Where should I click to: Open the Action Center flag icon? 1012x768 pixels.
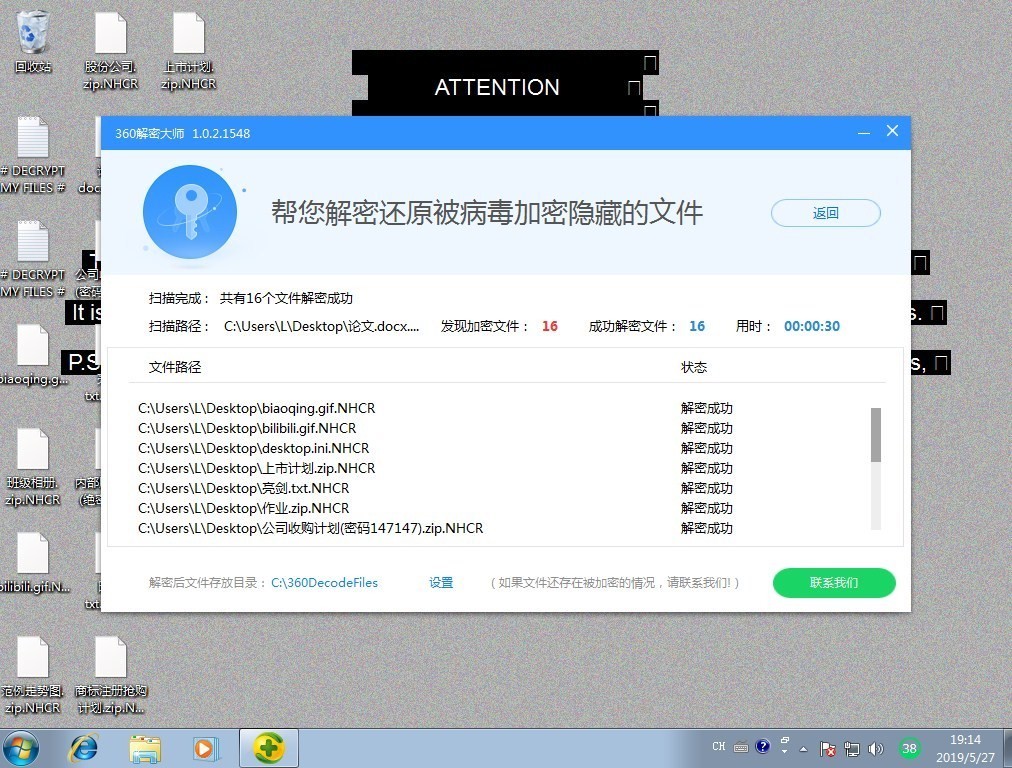(x=827, y=749)
